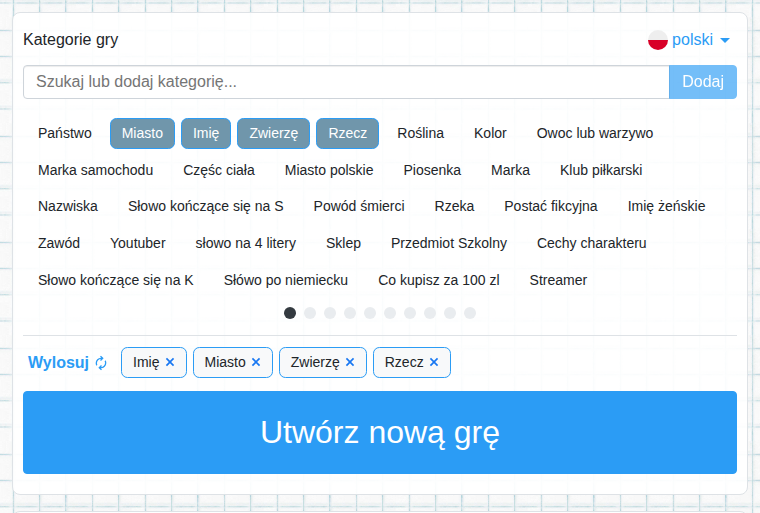The height and width of the screenshot is (513, 760).
Task: Pick the Imię żeńskie category
Action: [x=666, y=207]
